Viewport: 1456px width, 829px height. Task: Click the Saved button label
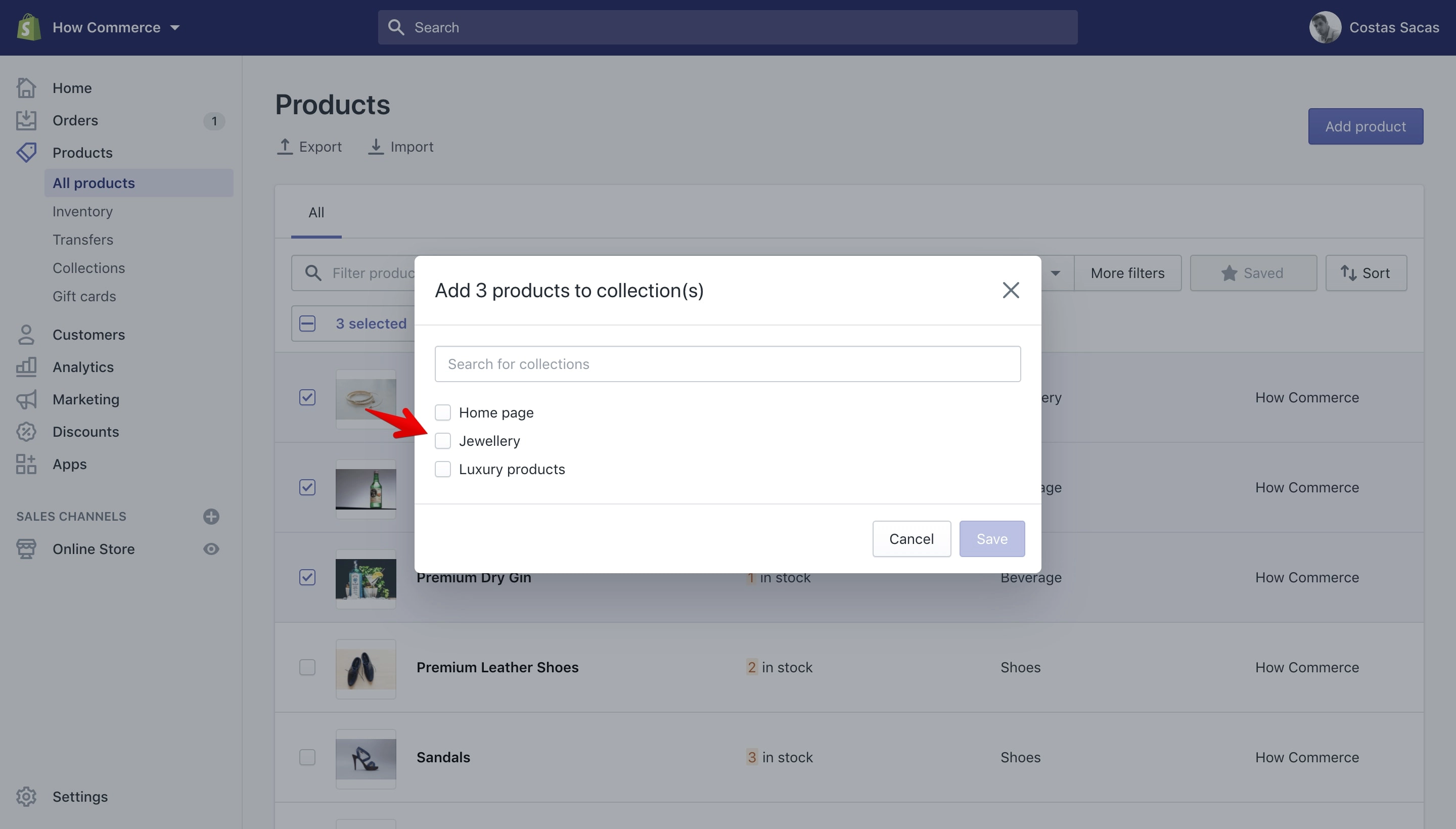point(1263,273)
